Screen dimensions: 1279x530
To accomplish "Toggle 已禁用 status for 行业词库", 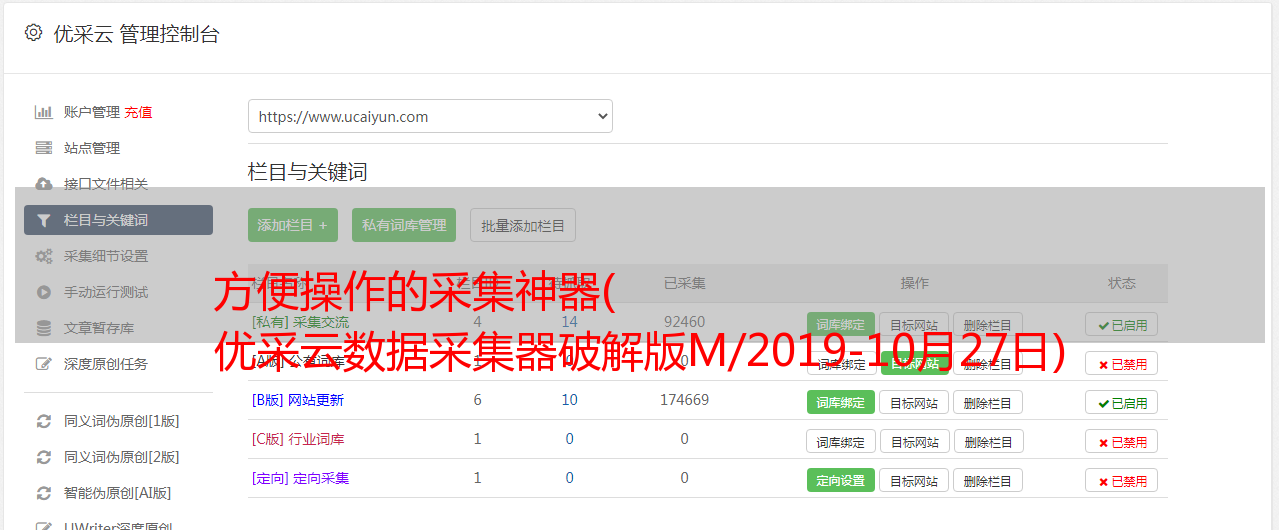I will pyautogui.click(x=1122, y=442).
